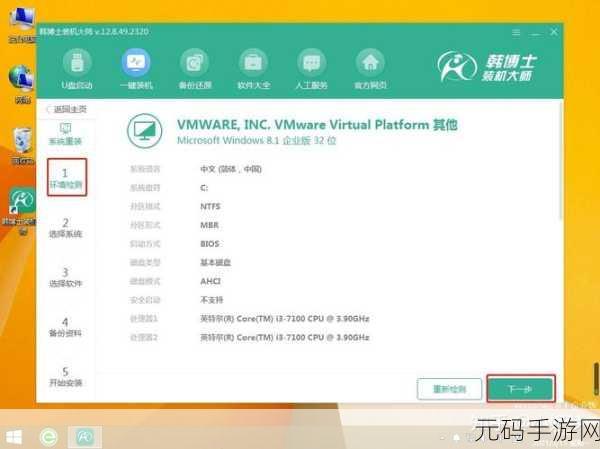Visit the 官方网站 home icon
Screen dimensions: 600x449
point(370,69)
